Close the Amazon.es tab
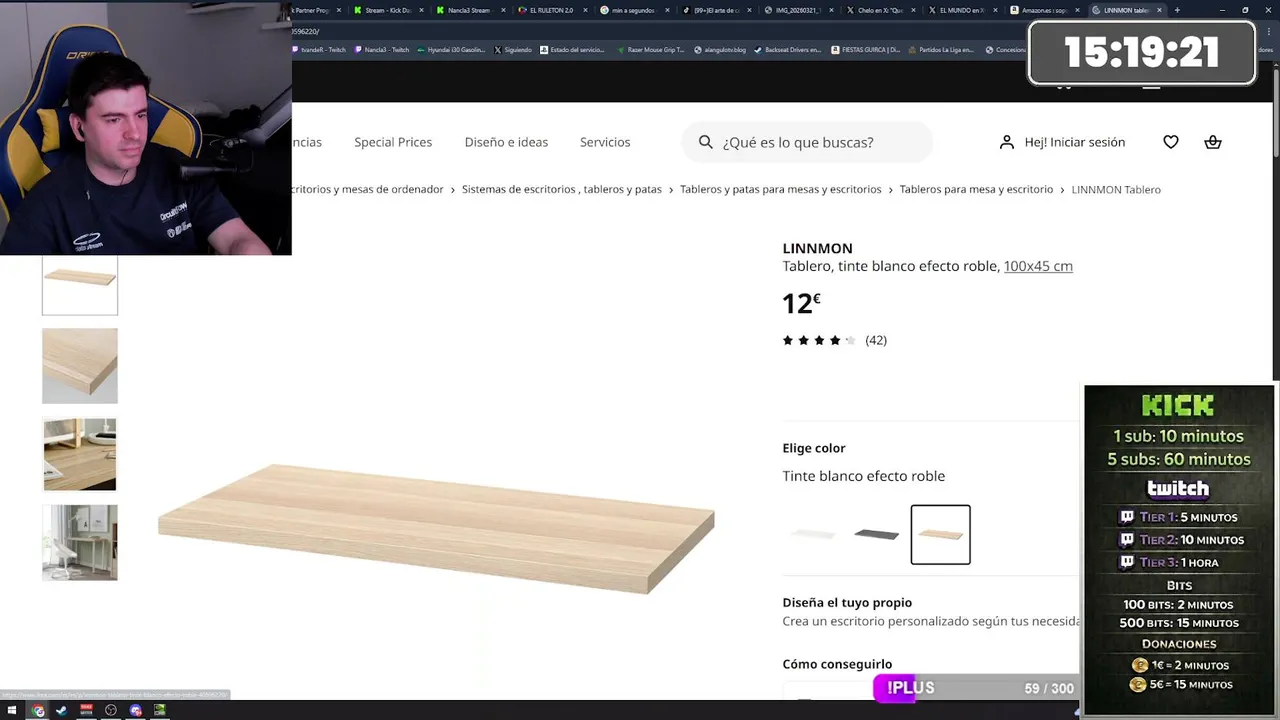Screen dimensions: 1280x720 pyautogui.click(x=1077, y=10)
